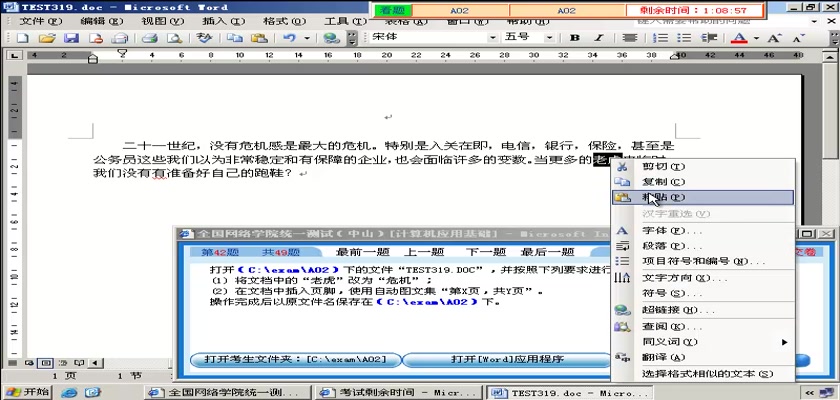
Task: Switch to Reading Layout view icon
Action: click(x=79, y=363)
